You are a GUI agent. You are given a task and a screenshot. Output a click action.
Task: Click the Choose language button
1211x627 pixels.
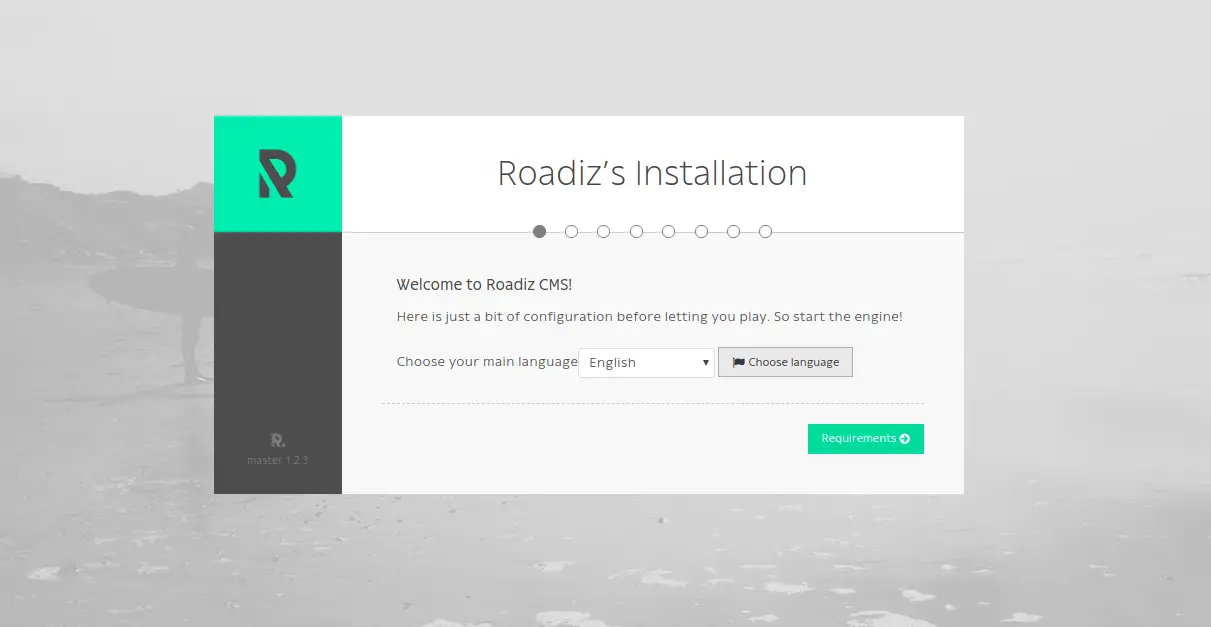785,362
